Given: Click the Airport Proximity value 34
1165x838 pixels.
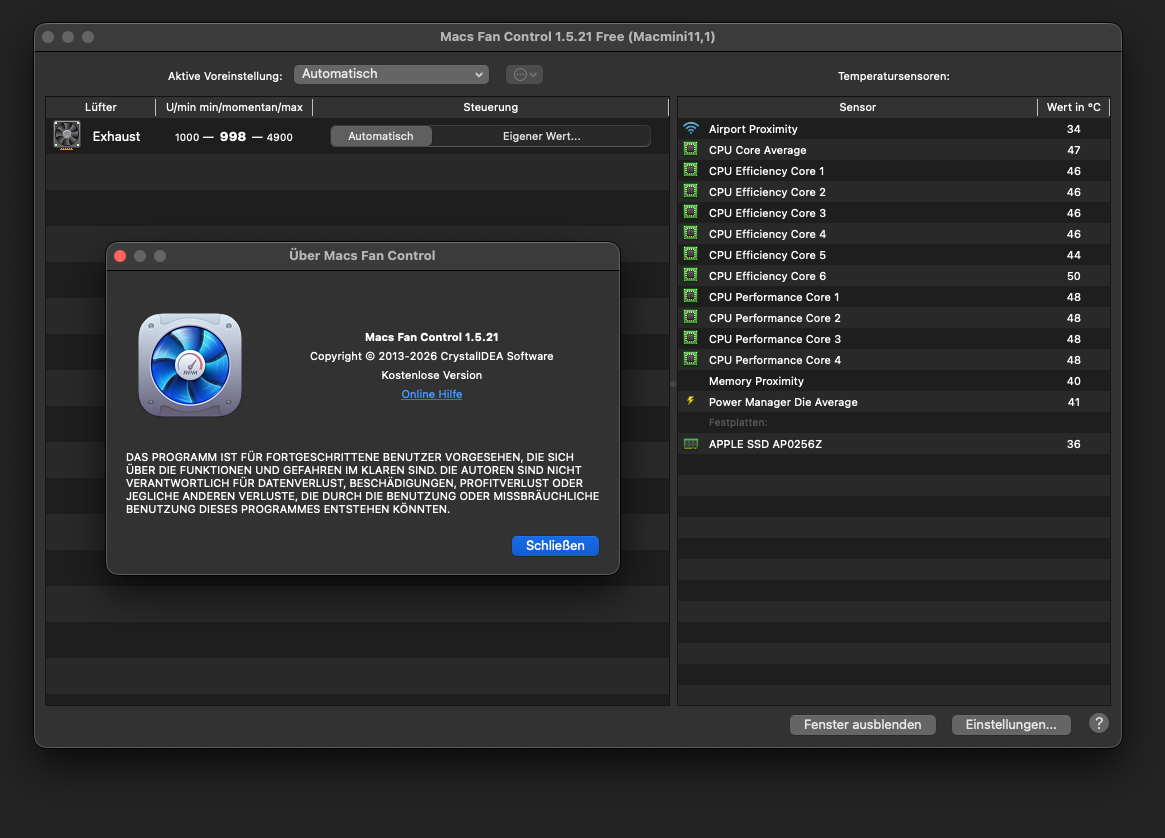Looking at the screenshot, I should click(1074, 129).
